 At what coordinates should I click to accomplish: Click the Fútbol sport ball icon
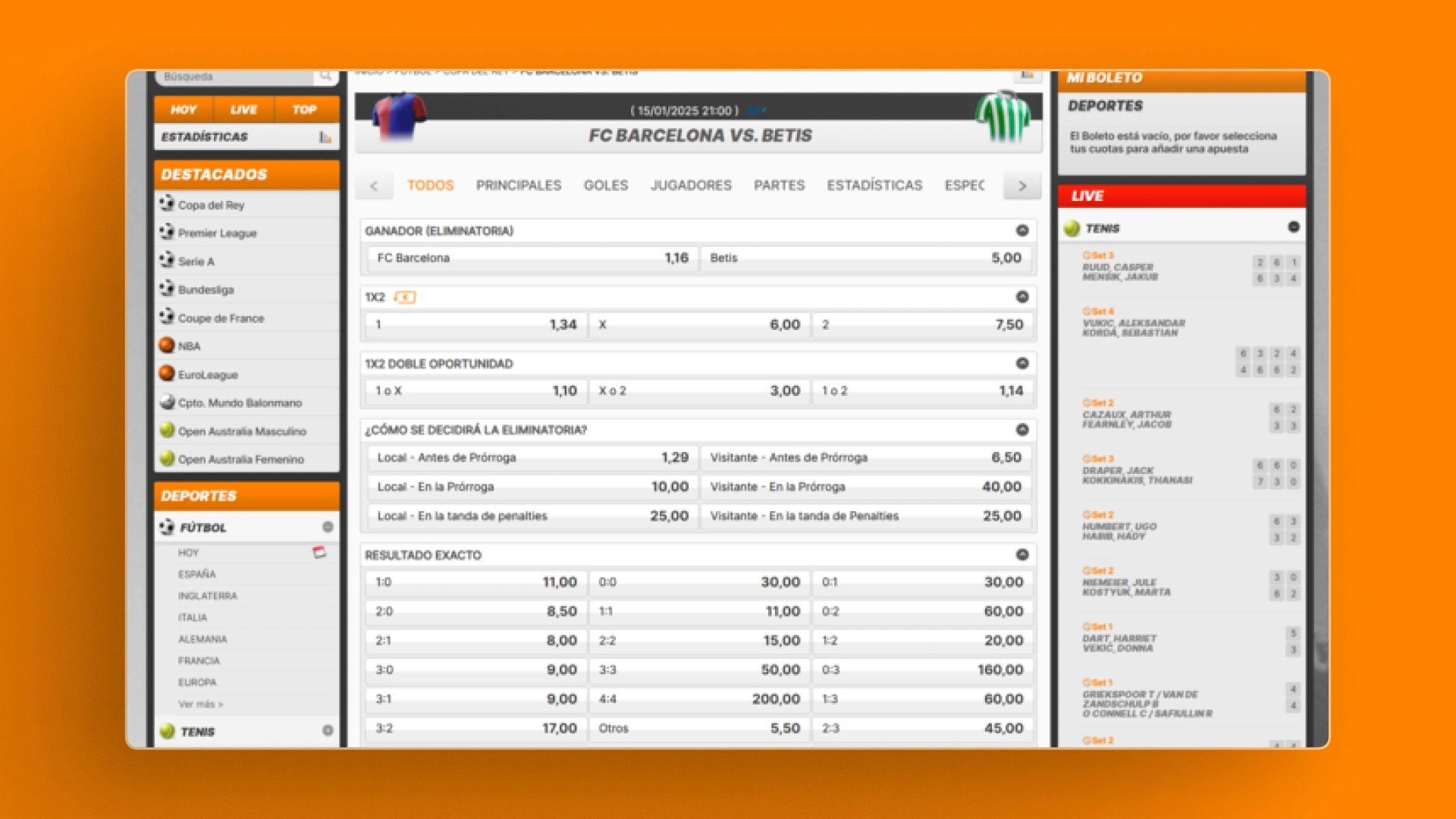(x=167, y=526)
